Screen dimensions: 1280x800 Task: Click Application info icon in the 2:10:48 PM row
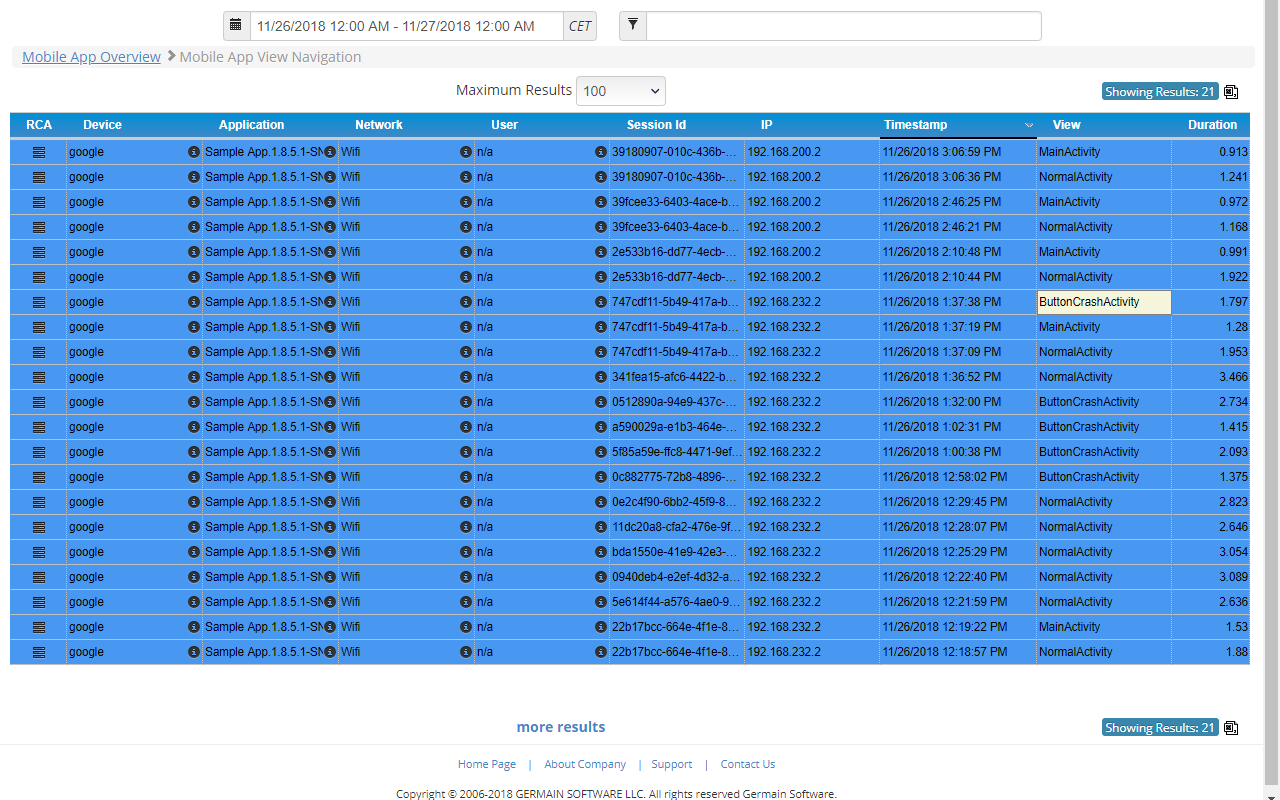point(330,252)
